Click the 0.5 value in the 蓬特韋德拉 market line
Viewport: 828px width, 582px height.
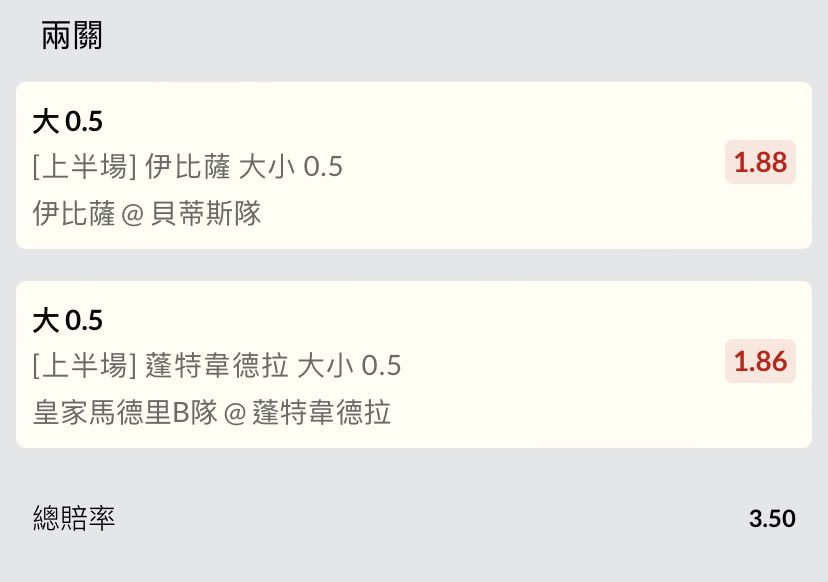tap(381, 366)
